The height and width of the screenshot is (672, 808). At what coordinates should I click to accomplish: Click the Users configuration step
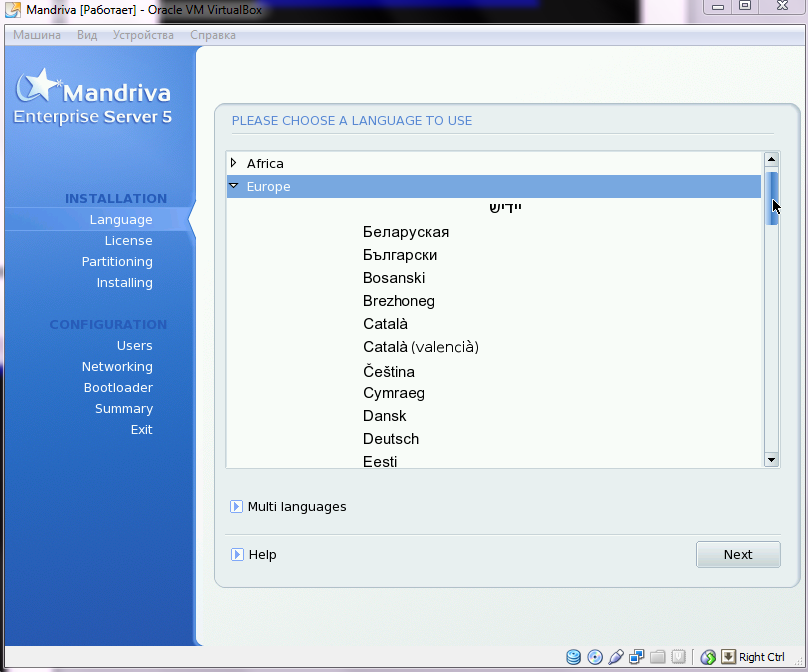tap(134, 346)
